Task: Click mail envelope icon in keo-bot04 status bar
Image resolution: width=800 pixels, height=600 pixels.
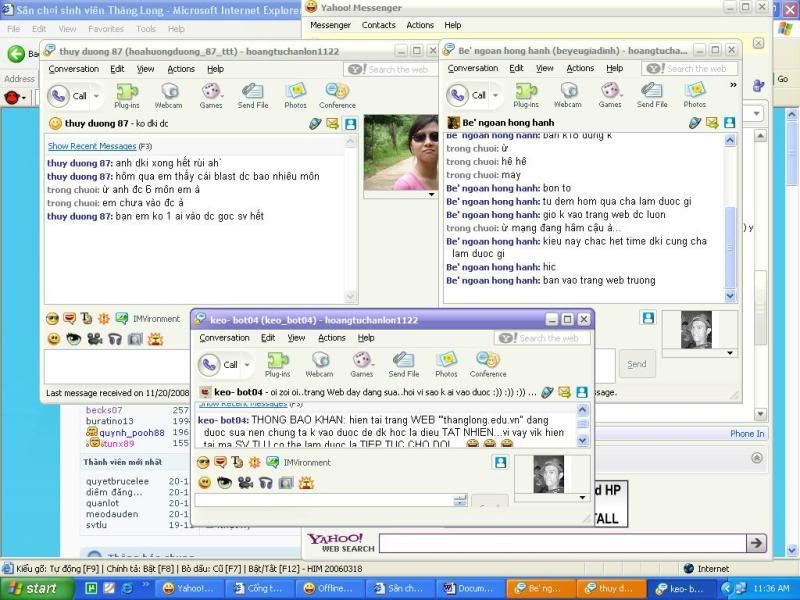Action: coord(564,392)
